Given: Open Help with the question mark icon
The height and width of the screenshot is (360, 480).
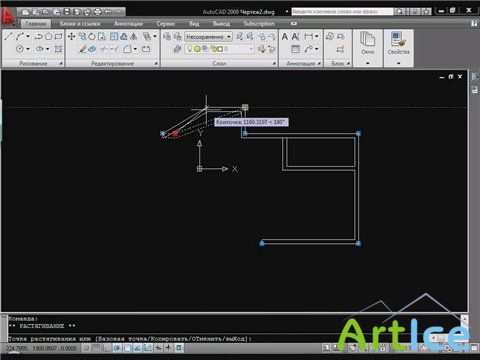Looking at the screenshot, I should [474, 24].
